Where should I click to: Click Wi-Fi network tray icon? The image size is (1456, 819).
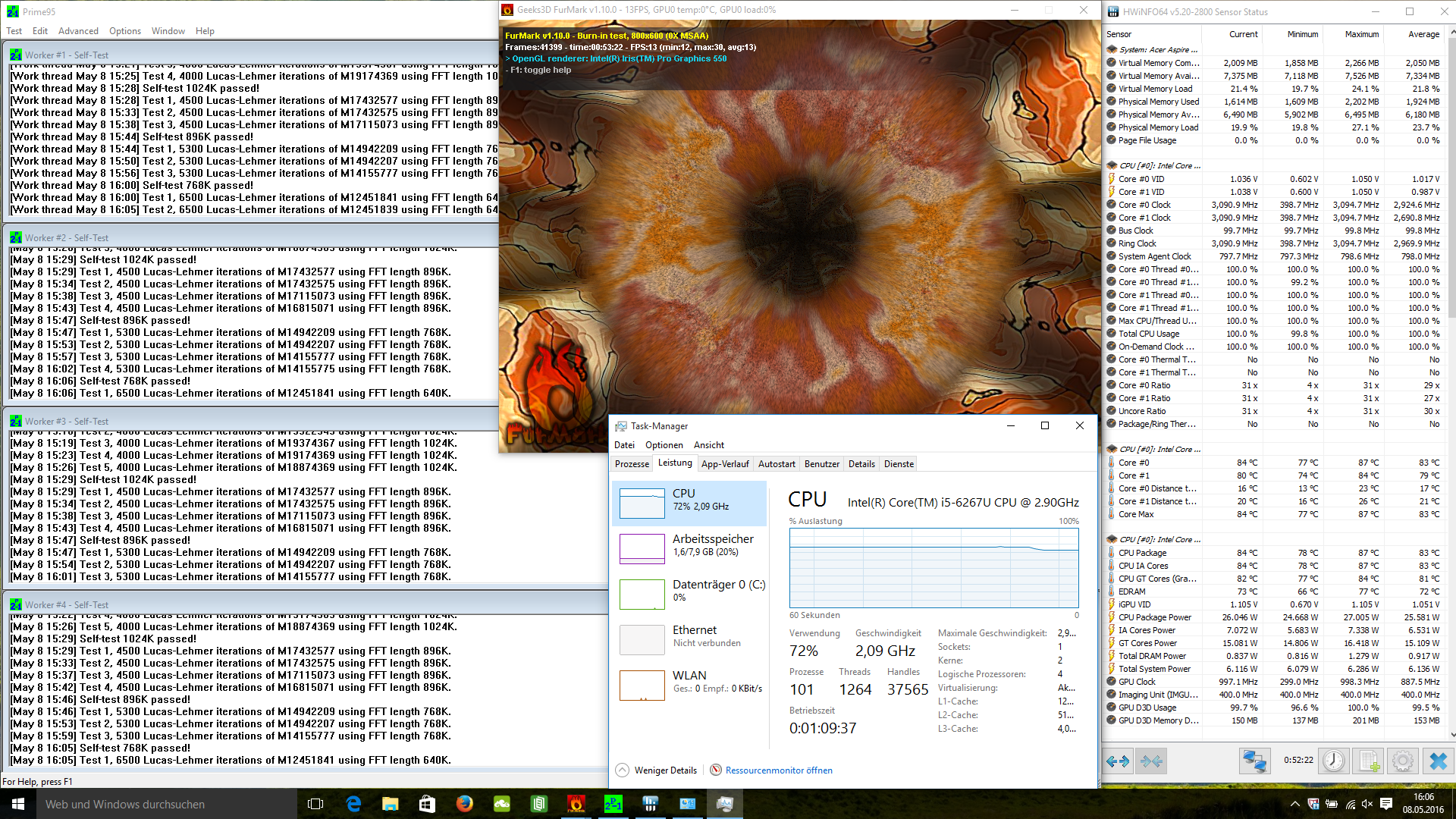coord(1350,804)
